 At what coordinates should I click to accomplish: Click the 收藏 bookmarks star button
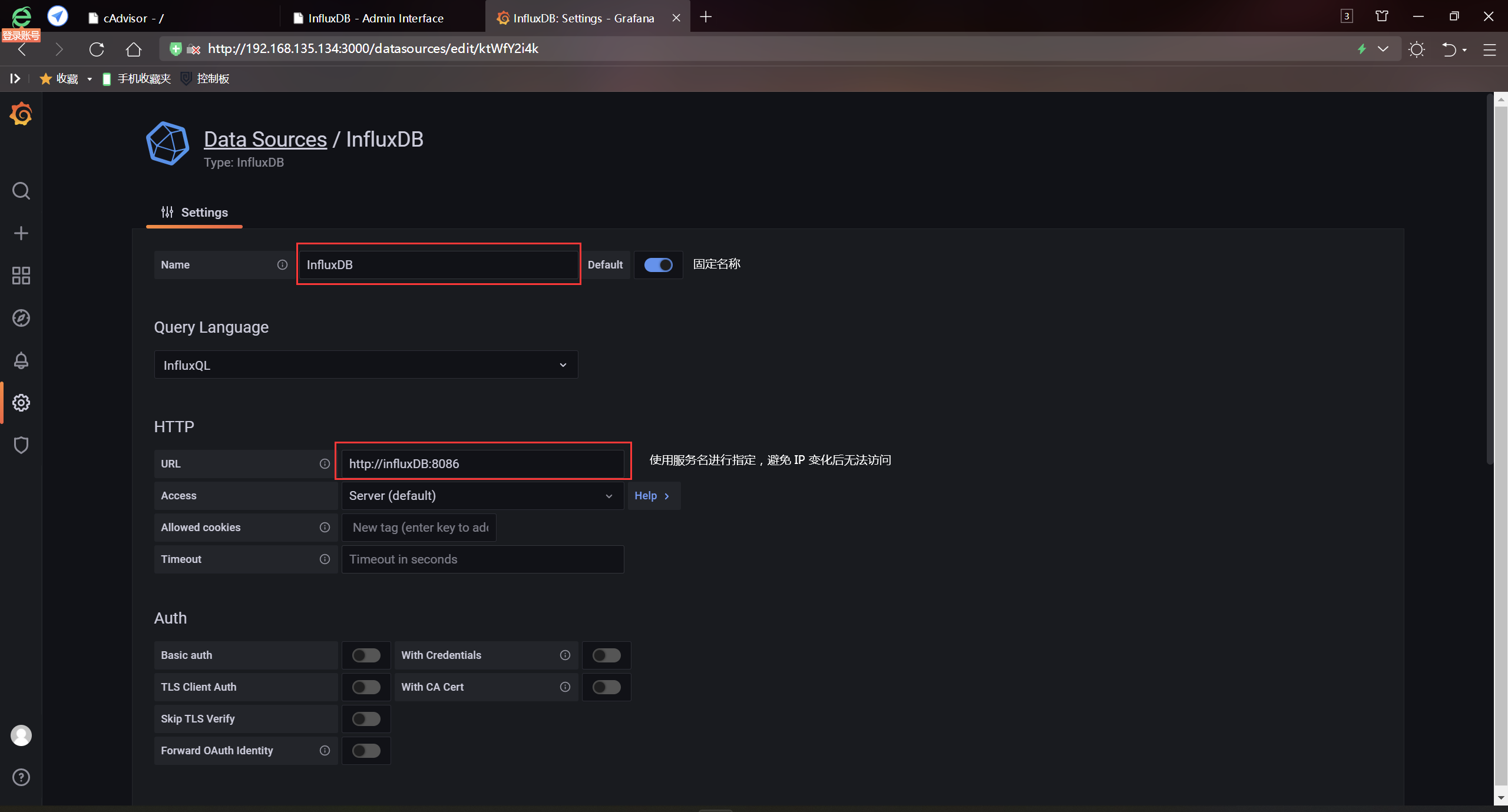pos(59,79)
